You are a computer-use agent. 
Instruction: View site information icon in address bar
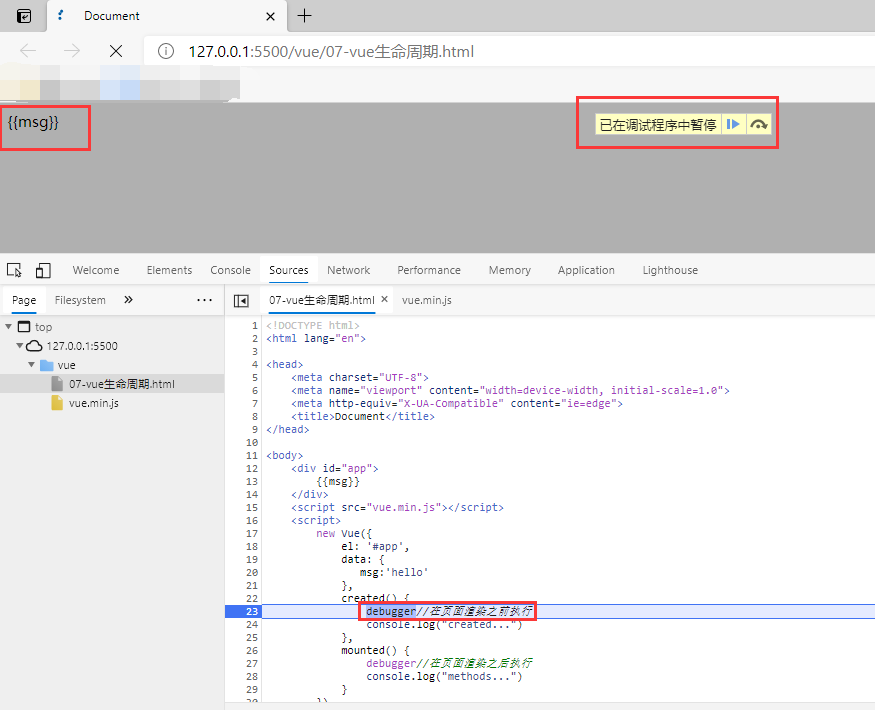click(x=166, y=51)
